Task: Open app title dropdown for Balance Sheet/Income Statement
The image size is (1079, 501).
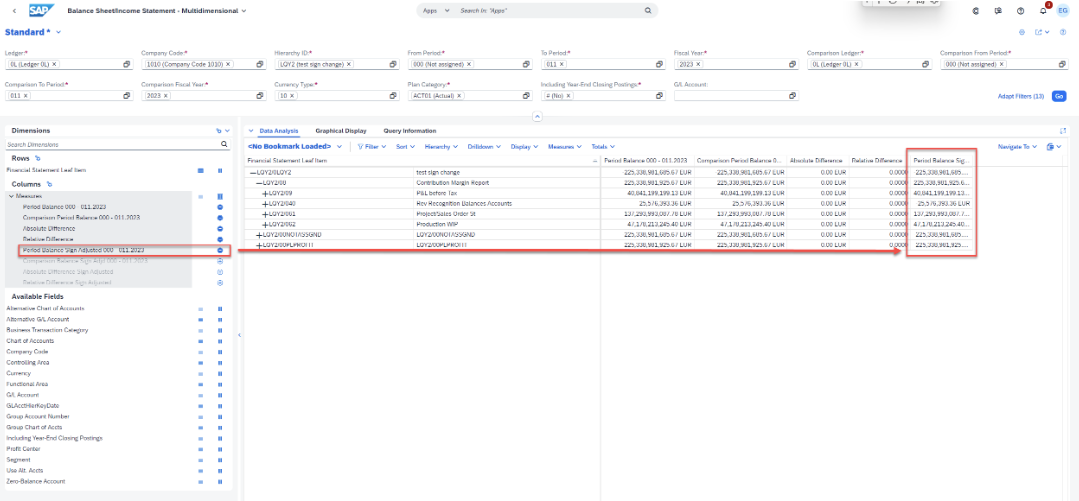Action: (244, 11)
